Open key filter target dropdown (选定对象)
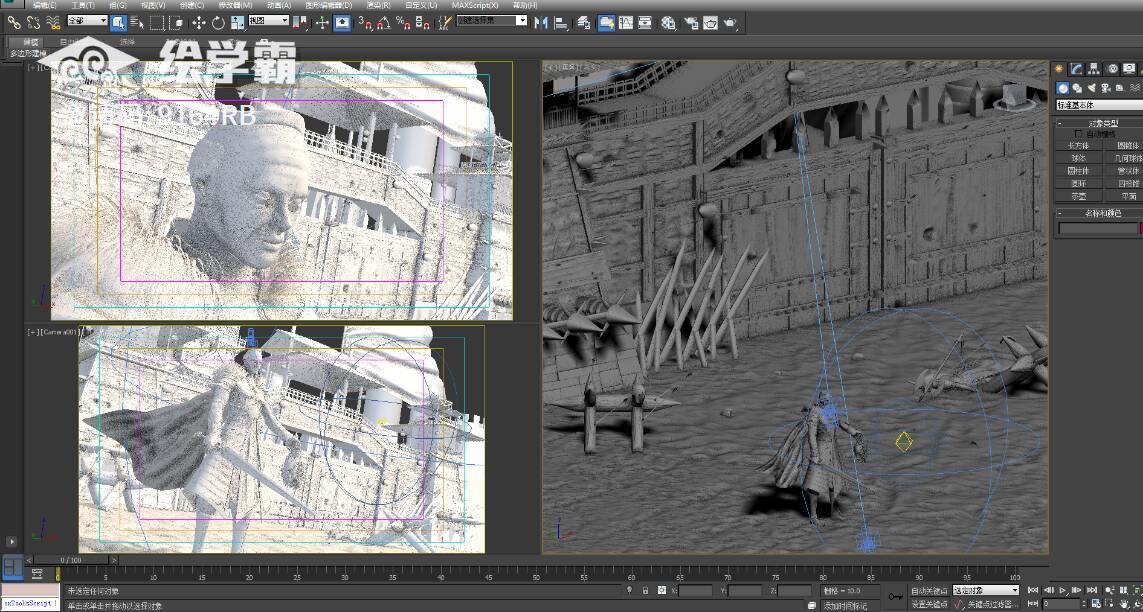The width and height of the screenshot is (1143, 612). coord(986,590)
